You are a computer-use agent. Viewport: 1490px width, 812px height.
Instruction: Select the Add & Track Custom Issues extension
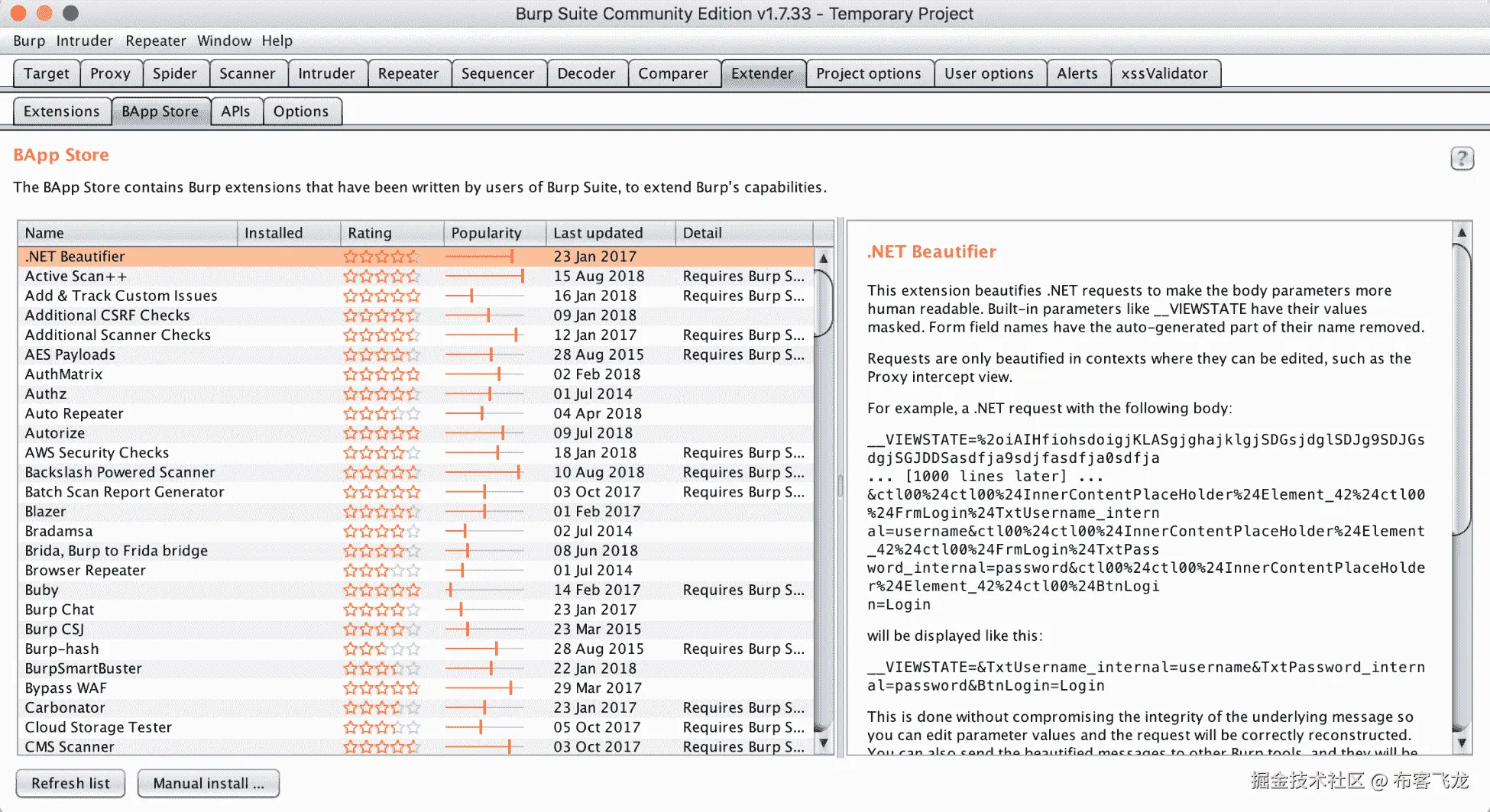(416, 296)
